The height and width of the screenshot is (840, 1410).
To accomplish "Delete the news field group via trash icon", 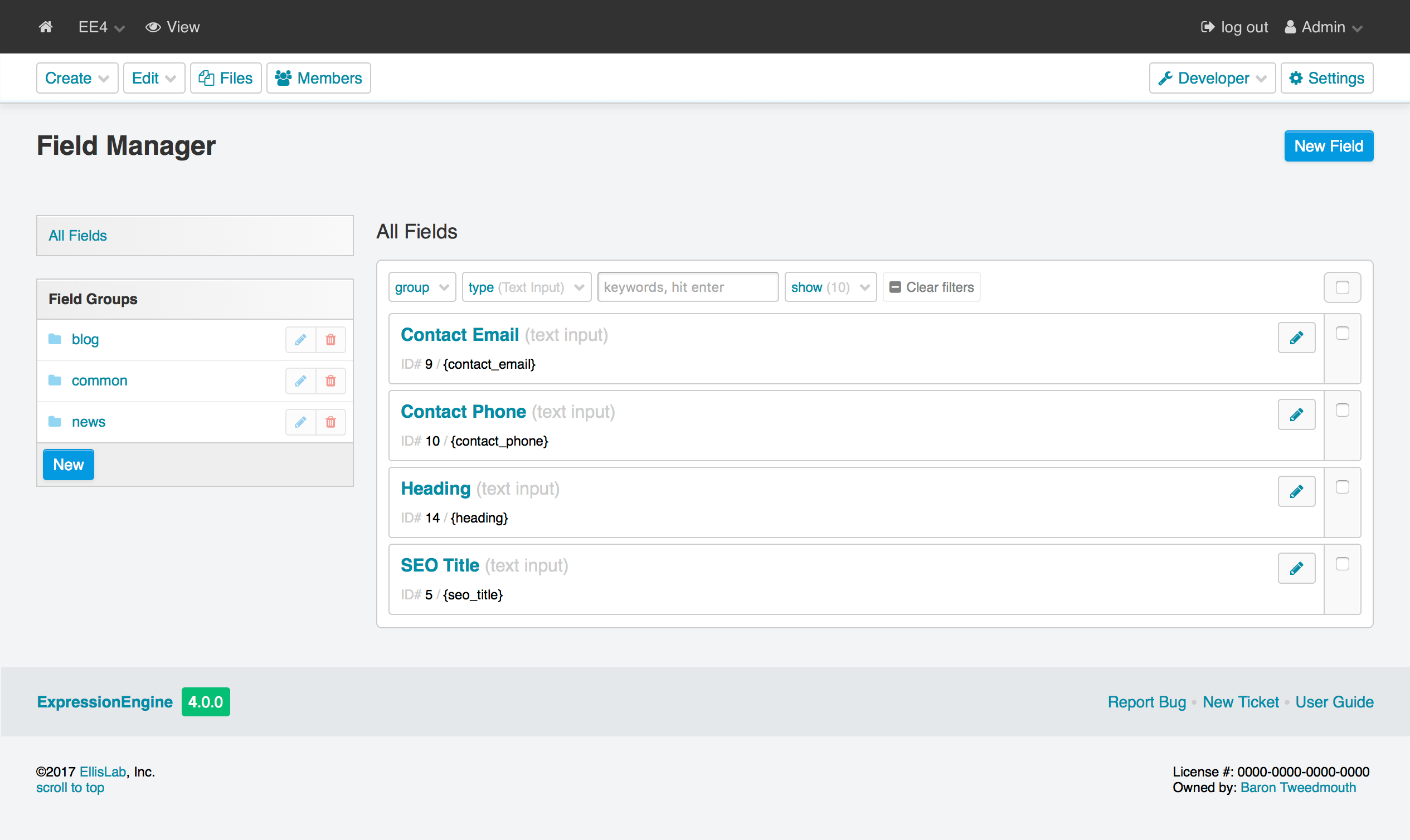I will (x=330, y=422).
